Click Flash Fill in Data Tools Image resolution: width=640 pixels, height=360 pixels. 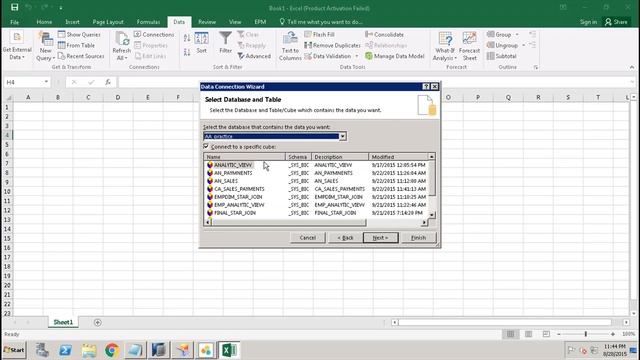click(320, 35)
